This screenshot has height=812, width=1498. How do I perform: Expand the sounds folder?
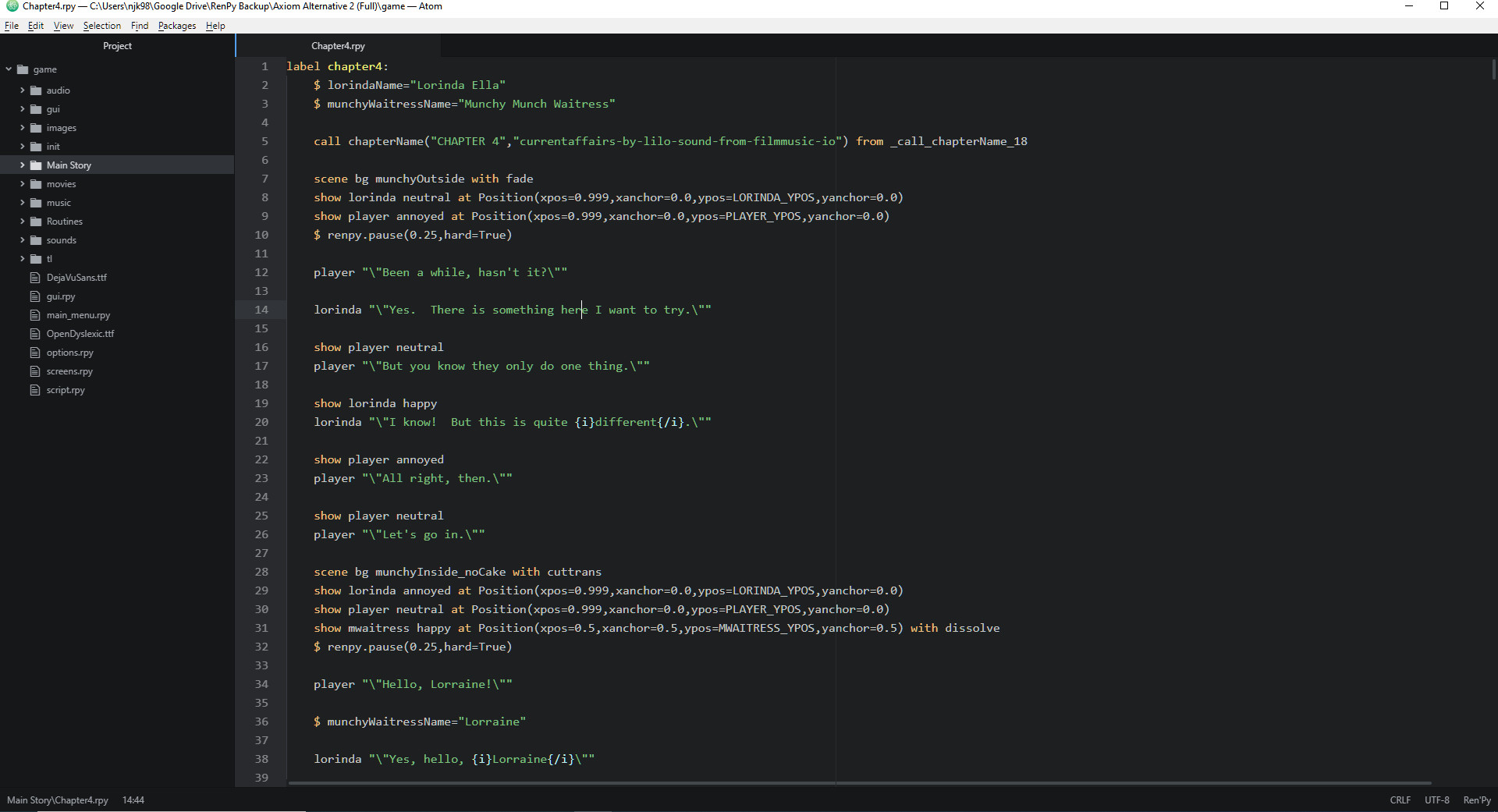tap(22, 240)
